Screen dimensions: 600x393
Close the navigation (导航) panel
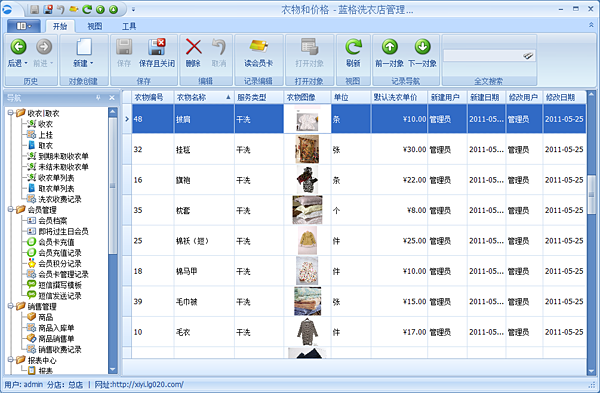pyautogui.click(x=112, y=98)
